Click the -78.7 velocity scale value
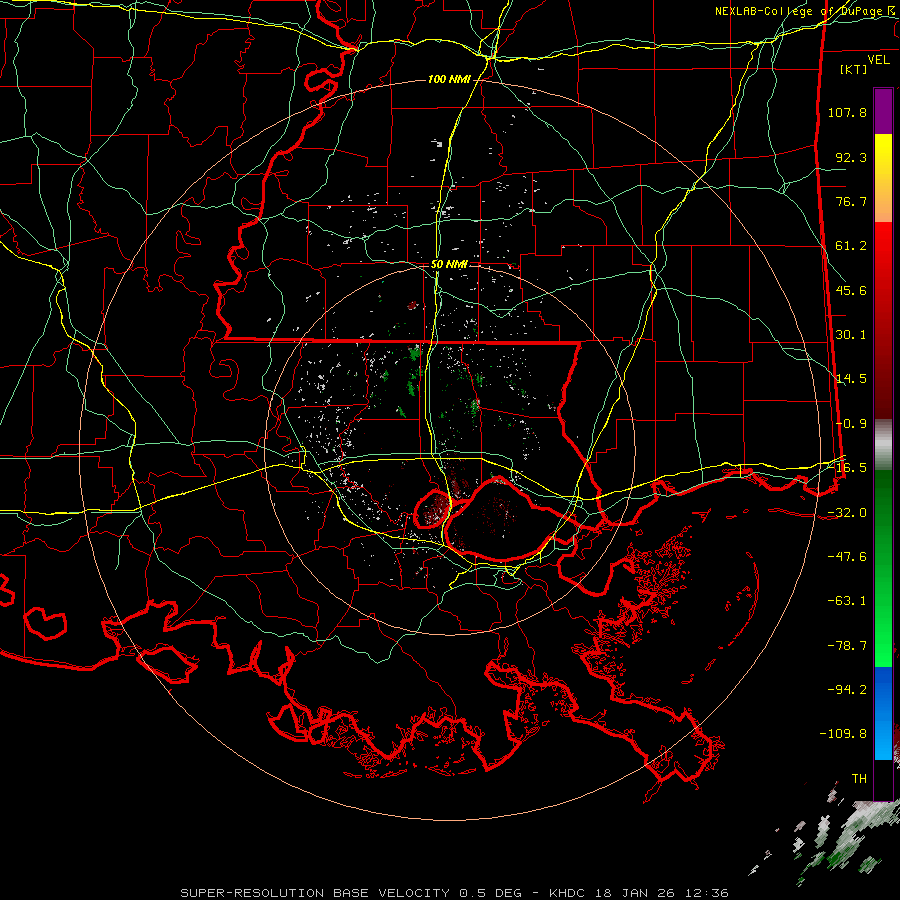 (847, 646)
